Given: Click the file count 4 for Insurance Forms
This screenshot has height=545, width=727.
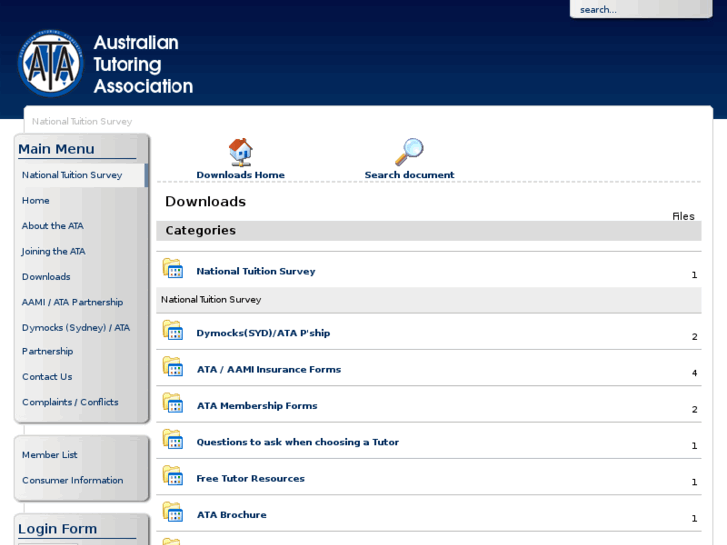Looking at the screenshot, I should tap(694, 373).
